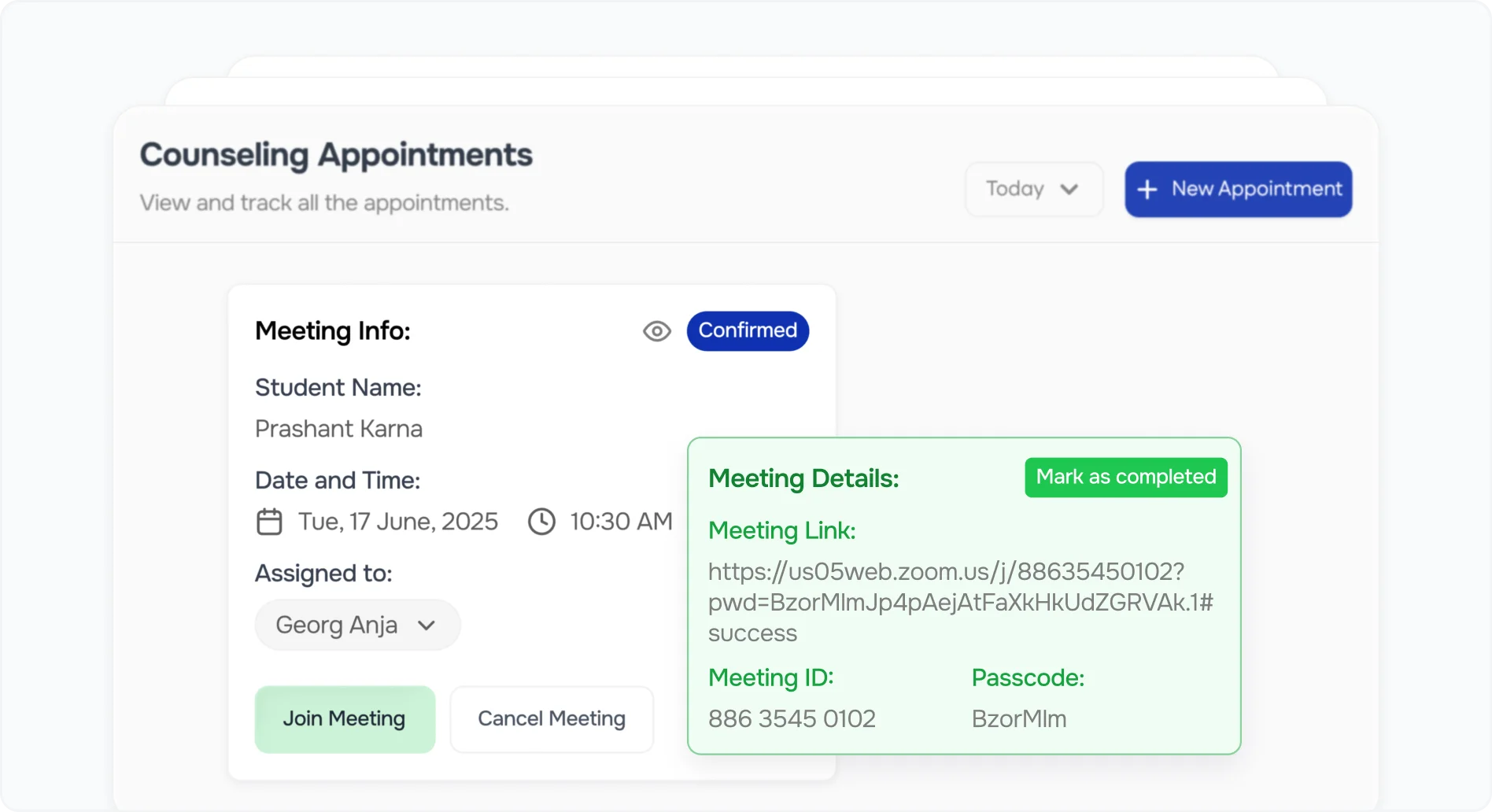Mark the meeting as completed
Viewport: 1492px width, 812px height.
pyautogui.click(x=1125, y=478)
